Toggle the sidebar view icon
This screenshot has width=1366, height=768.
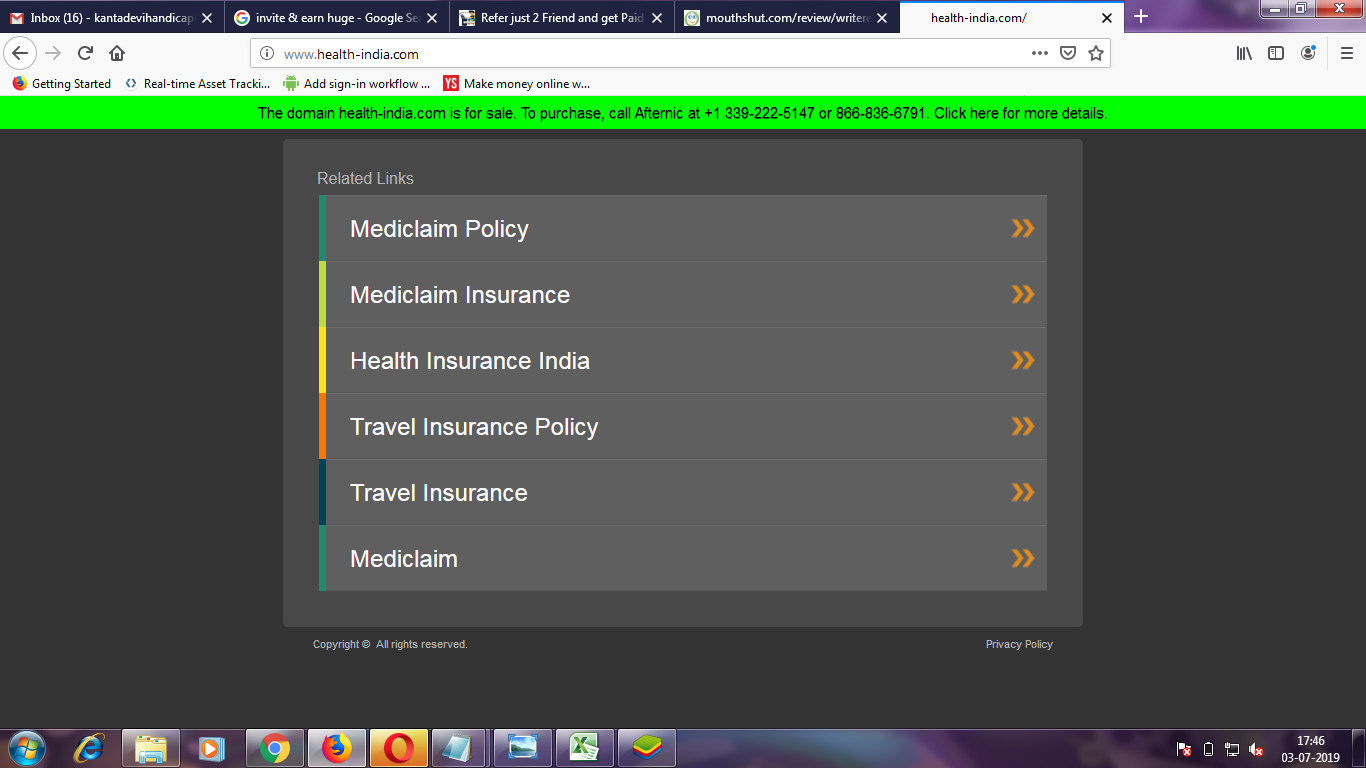pos(1276,54)
